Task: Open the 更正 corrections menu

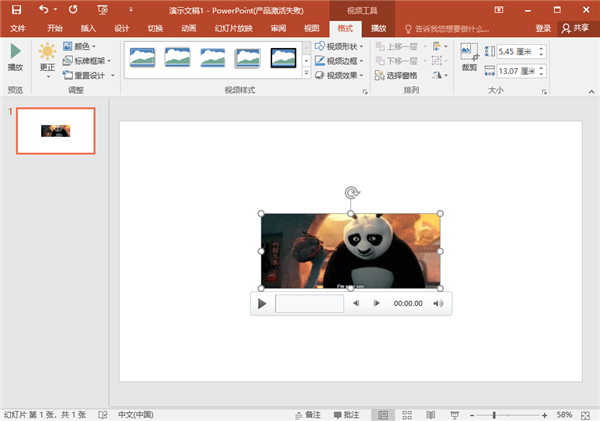Action: tap(47, 60)
